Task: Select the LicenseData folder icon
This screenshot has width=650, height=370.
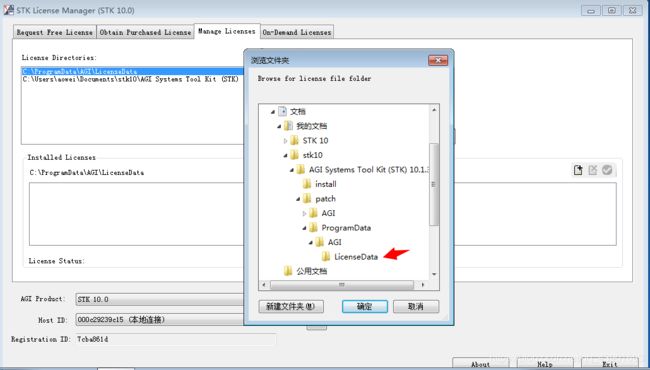Action: tap(326, 256)
